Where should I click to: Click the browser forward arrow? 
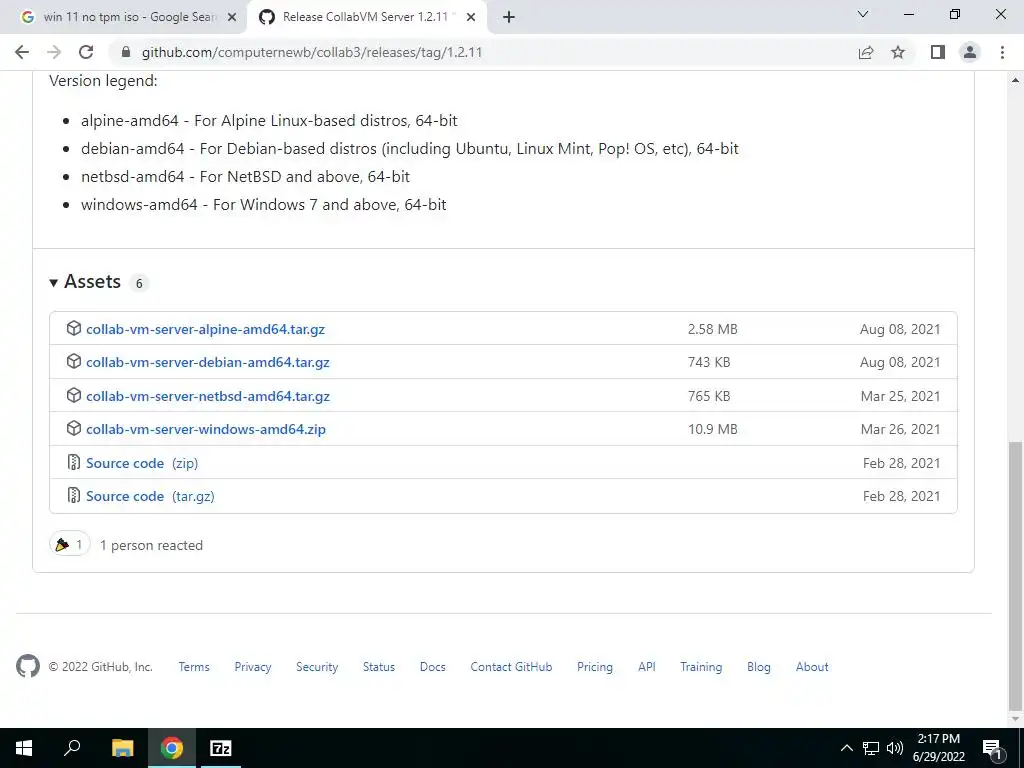coord(54,52)
